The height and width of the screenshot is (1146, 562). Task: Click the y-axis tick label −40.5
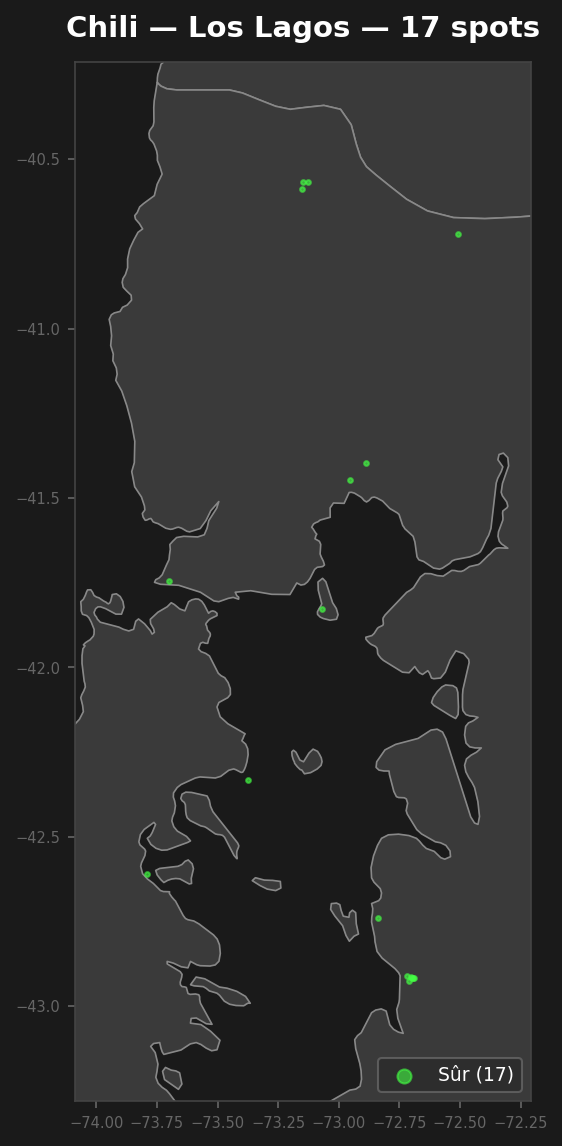[39, 159]
